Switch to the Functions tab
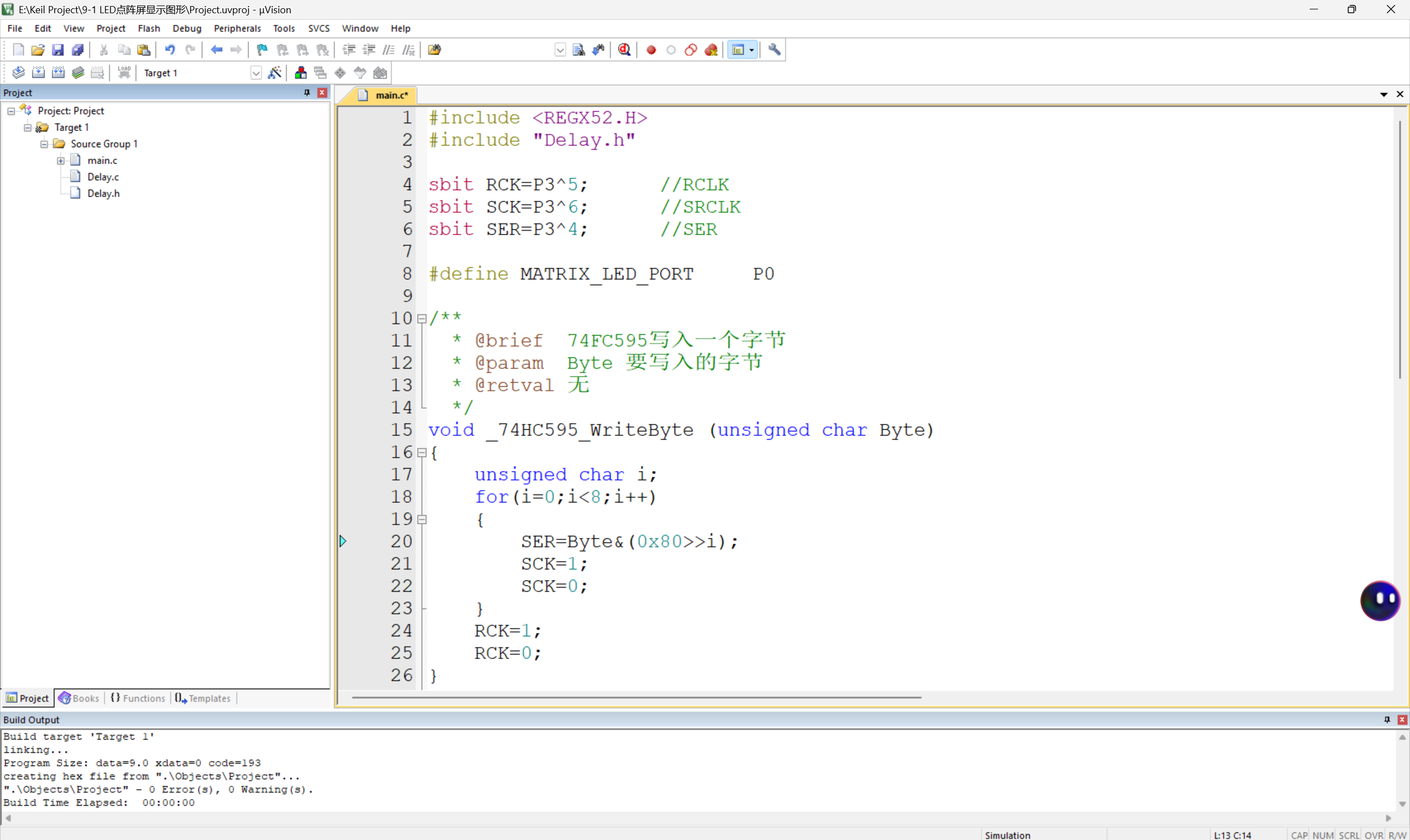This screenshot has height=840, width=1410. [138, 698]
